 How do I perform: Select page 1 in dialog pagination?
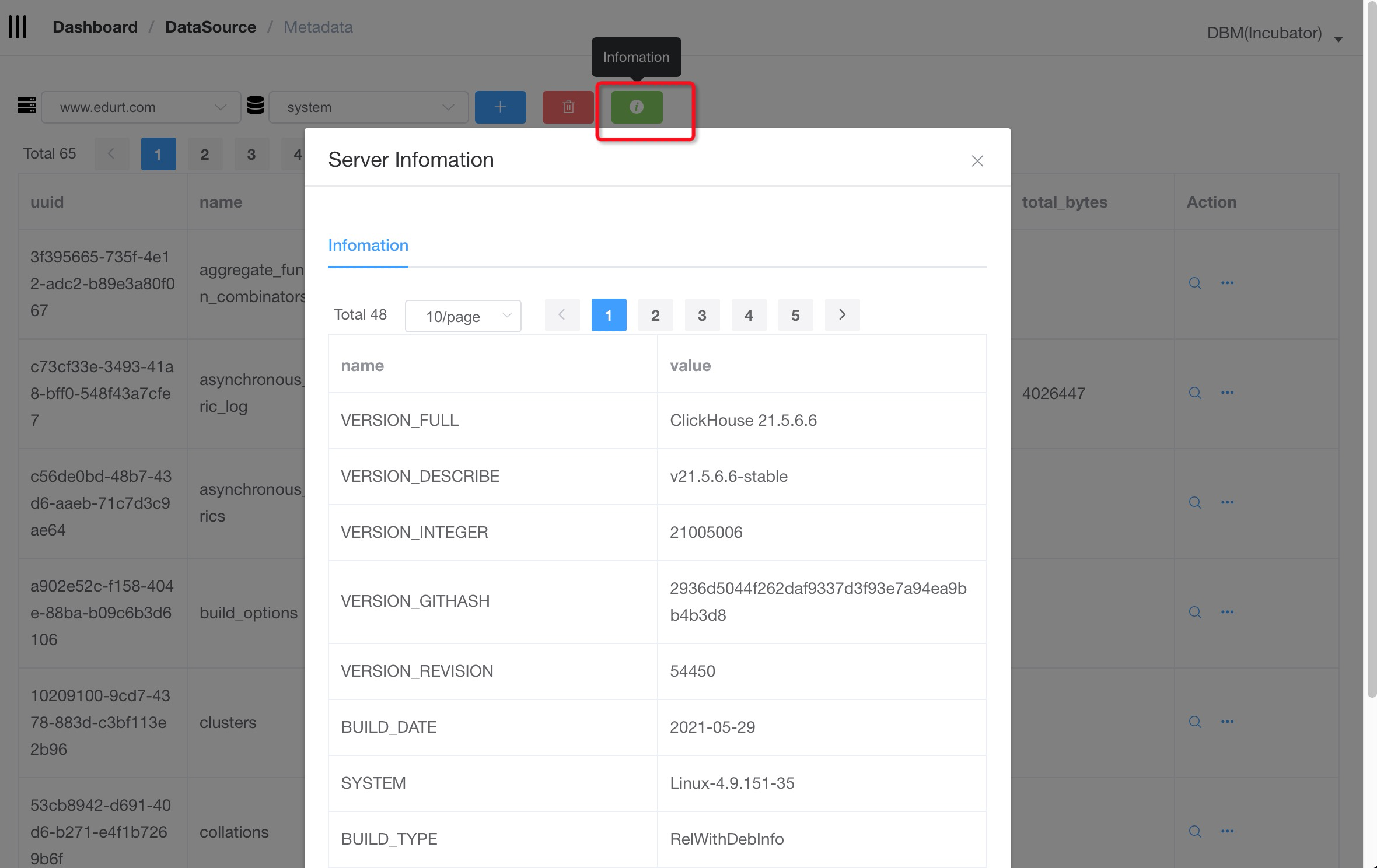(x=609, y=315)
